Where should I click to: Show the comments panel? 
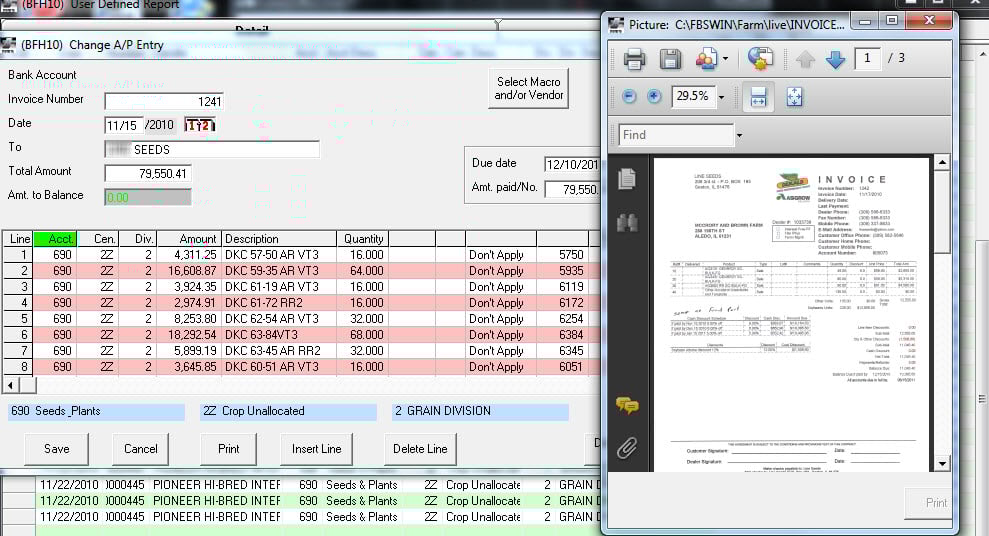[x=627, y=405]
